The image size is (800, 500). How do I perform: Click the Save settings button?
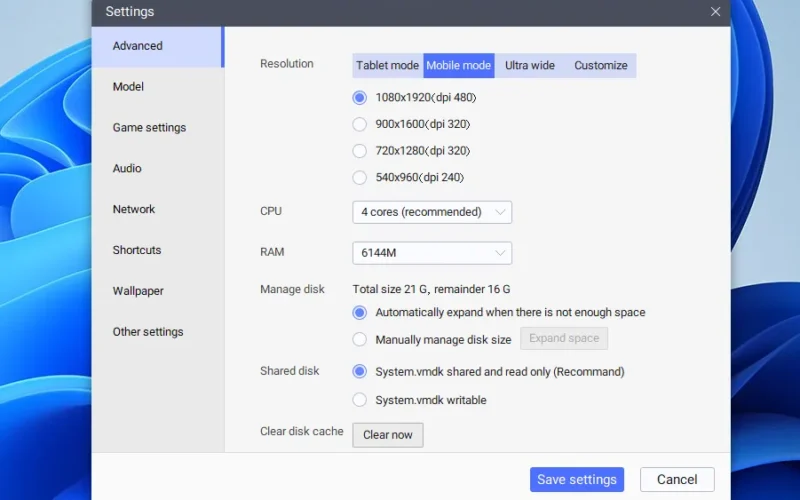pos(577,480)
